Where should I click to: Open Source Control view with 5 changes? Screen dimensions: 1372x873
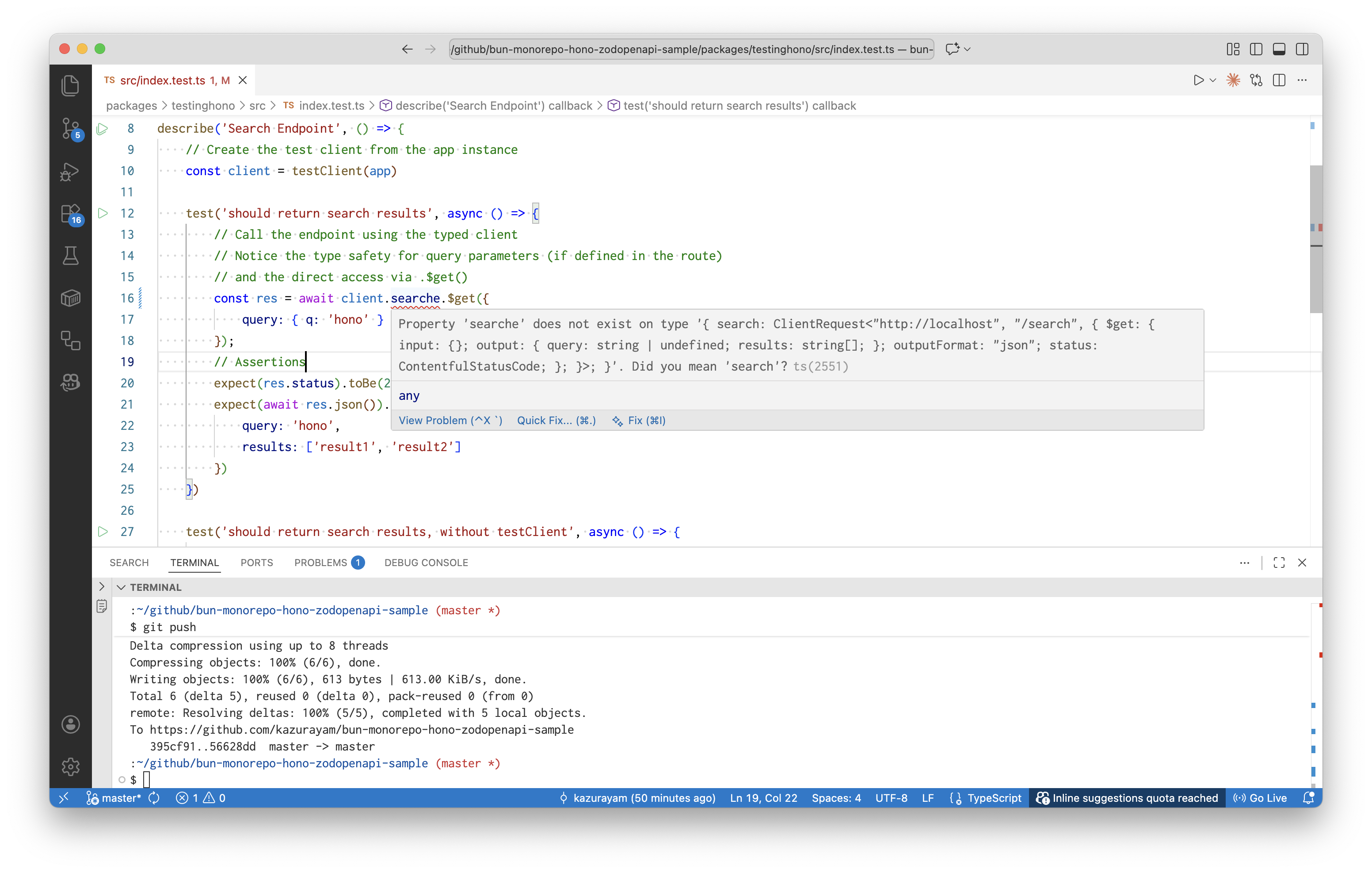pos(70,128)
